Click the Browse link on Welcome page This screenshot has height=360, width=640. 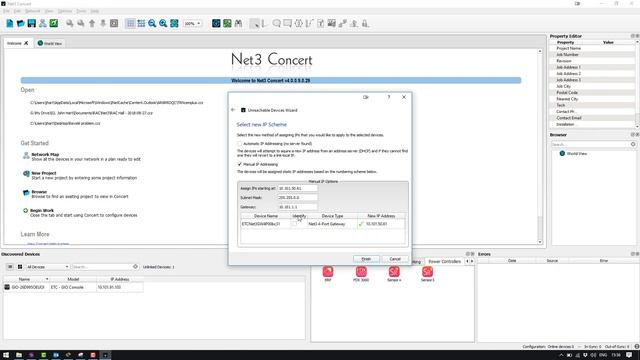39,192
